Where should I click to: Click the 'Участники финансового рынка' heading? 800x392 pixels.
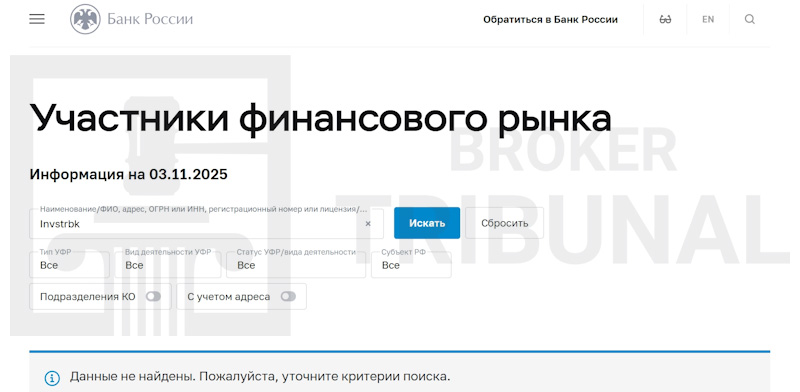tap(320, 118)
